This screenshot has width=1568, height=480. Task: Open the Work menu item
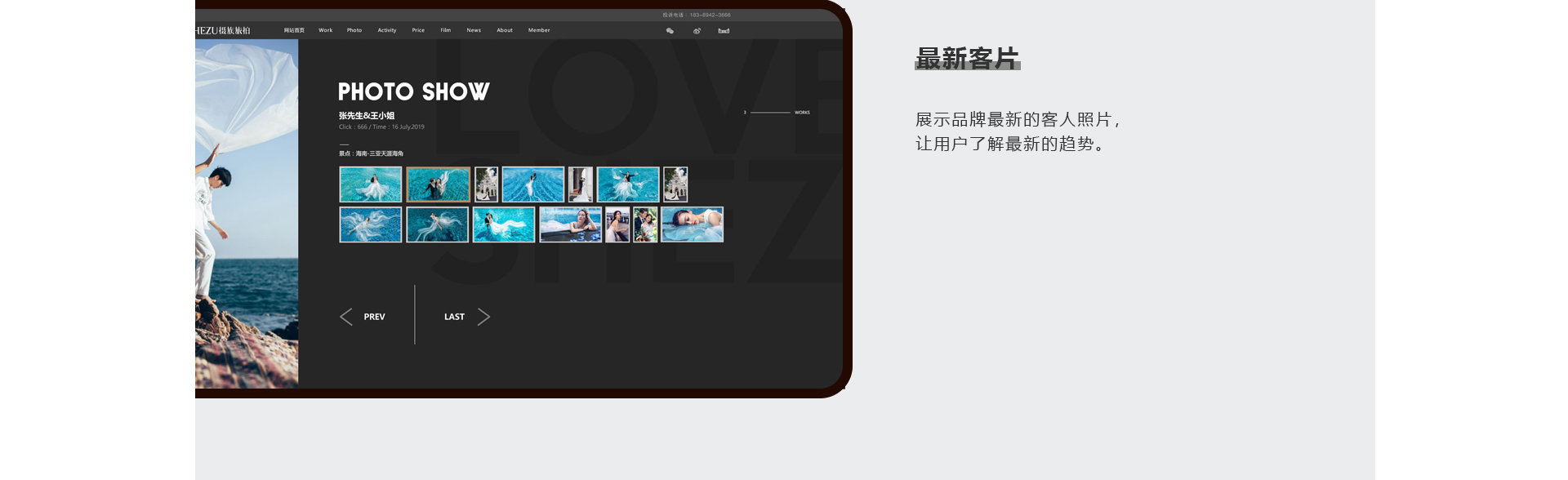click(x=325, y=30)
